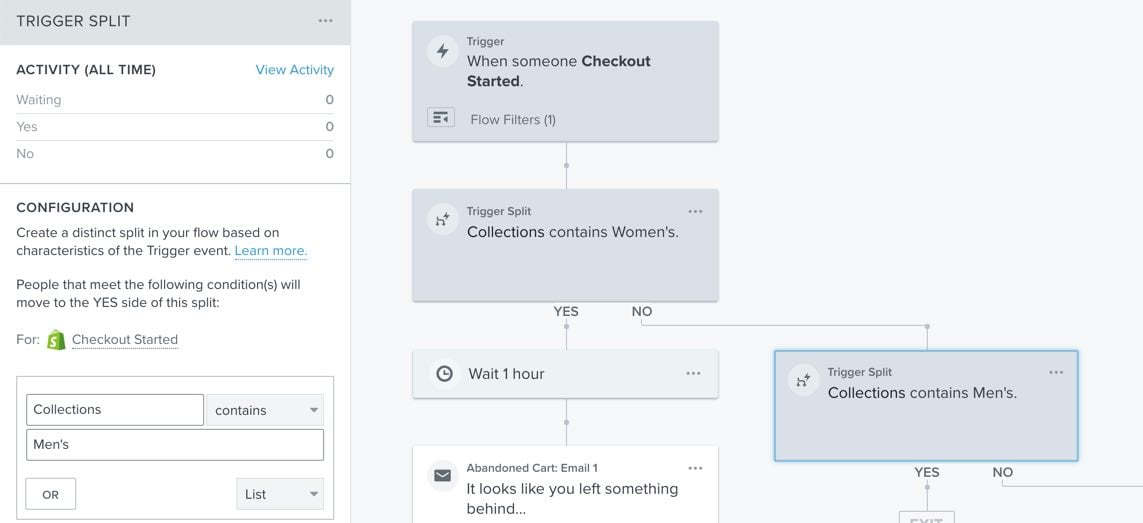Open the Wait 1 hour options menu
This screenshot has height=523, width=1143.
pos(693,374)
